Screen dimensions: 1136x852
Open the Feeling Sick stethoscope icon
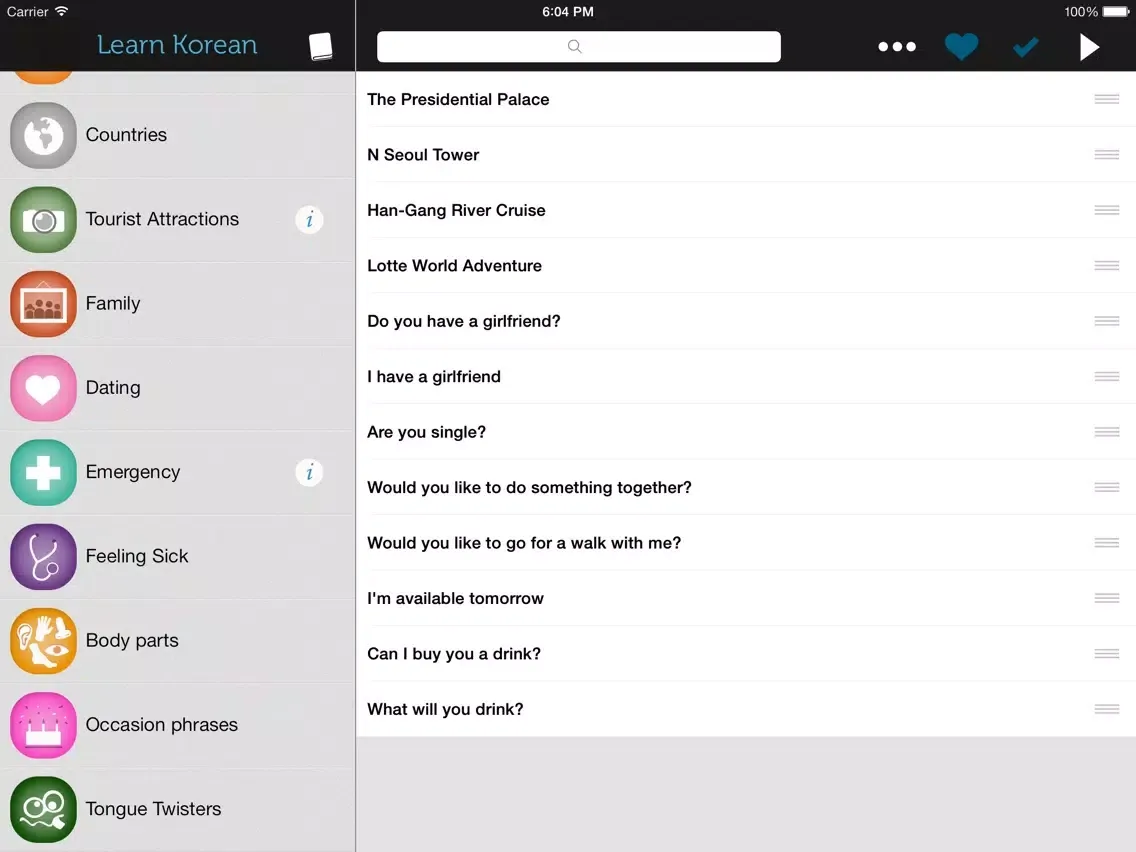pyautogui.click(x=43, y=557)
